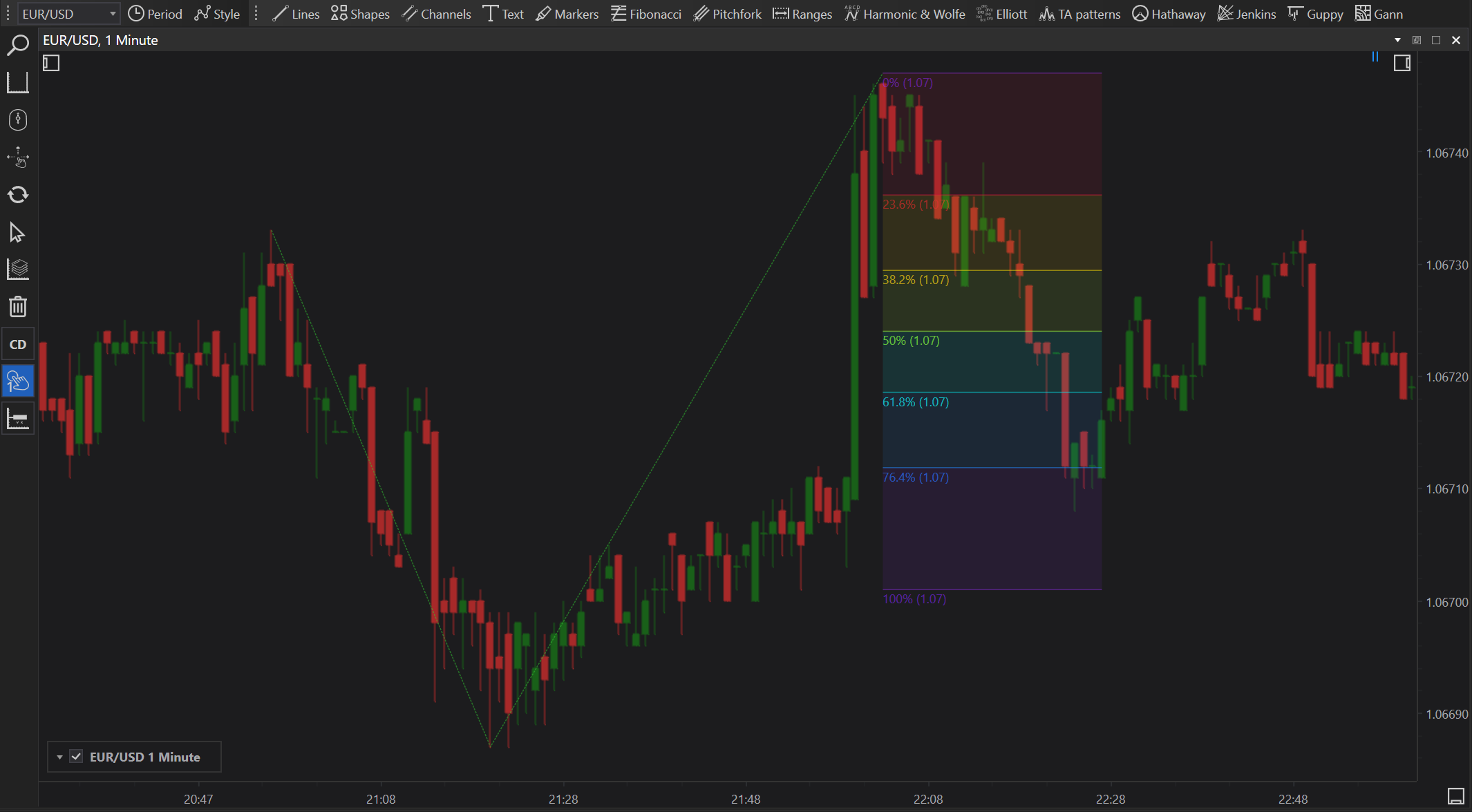This screenshot has height=812, width=1472.
Task: Toggle the CD button in sidebar
Action: 17,344
